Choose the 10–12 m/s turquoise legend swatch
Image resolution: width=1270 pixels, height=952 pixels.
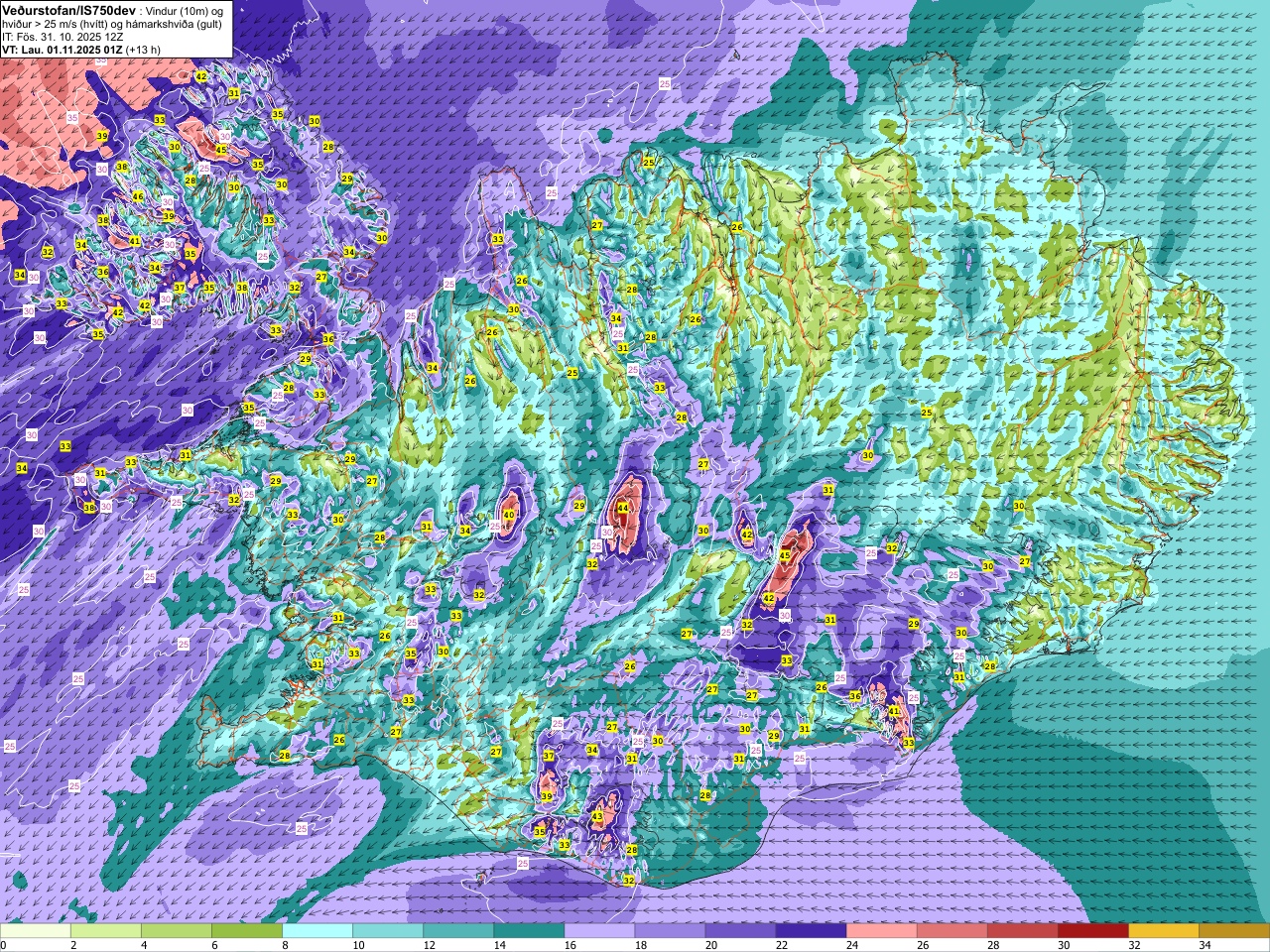[x=388, y=931]
